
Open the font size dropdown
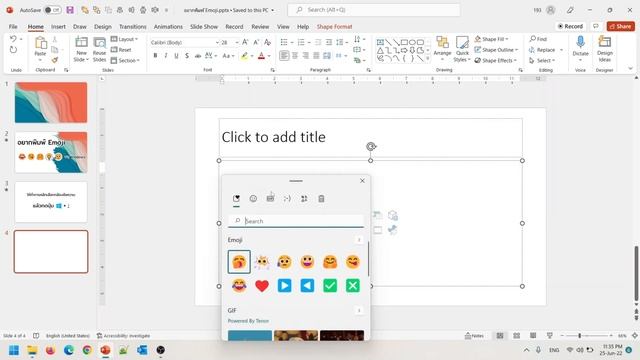(237, 42)
